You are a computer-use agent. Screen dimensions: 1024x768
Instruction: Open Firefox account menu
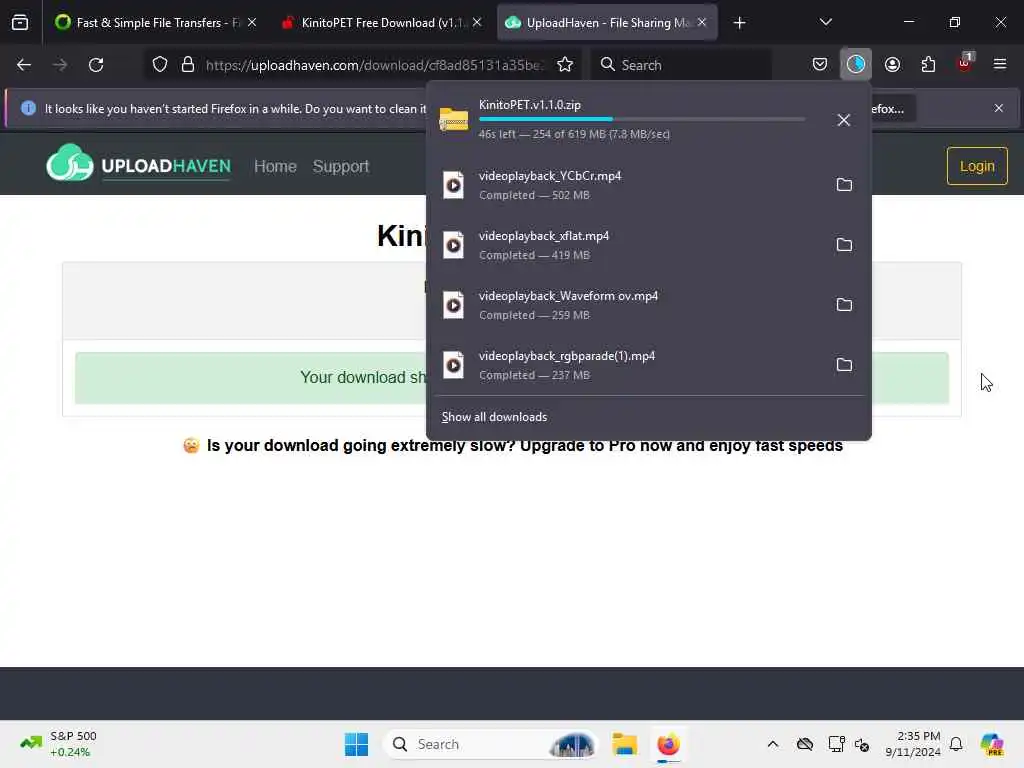[893, 65]
